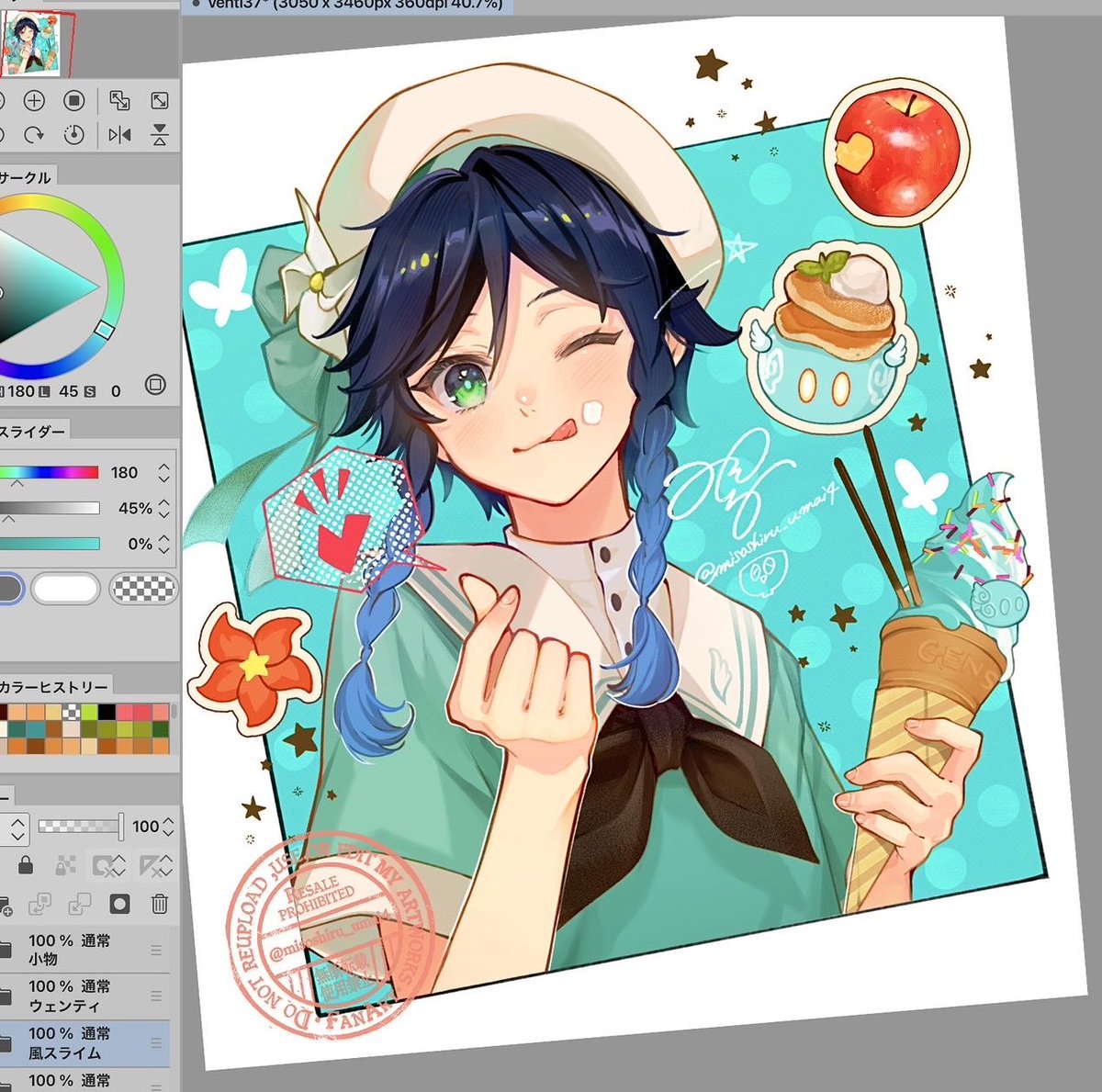The width and height of the screenshot is (1102, 1092).
Task: Select the white sub drawing color
Action: click(x=65, y=589)
